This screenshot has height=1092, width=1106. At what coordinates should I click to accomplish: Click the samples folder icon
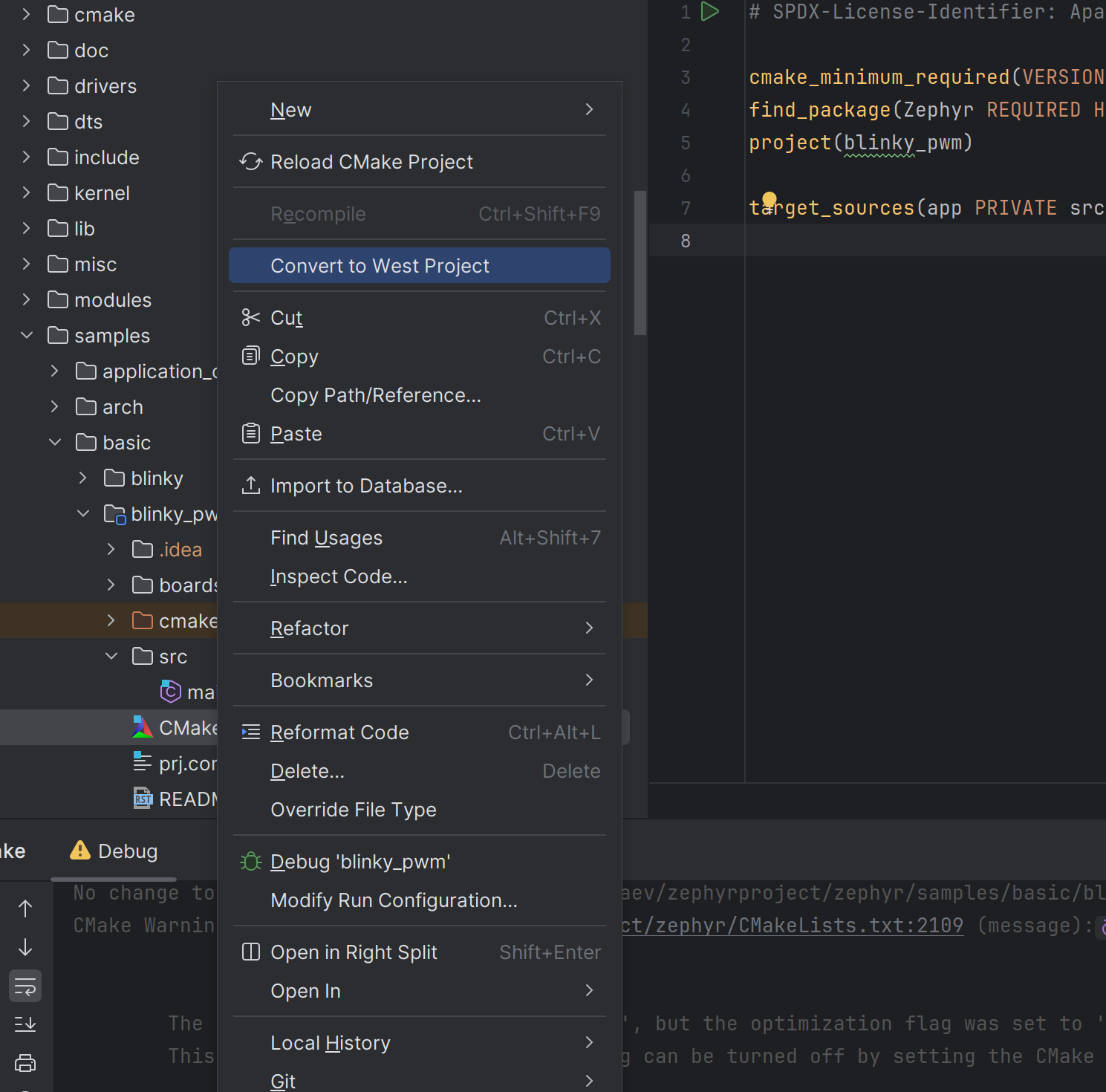(x=58, y=335)
